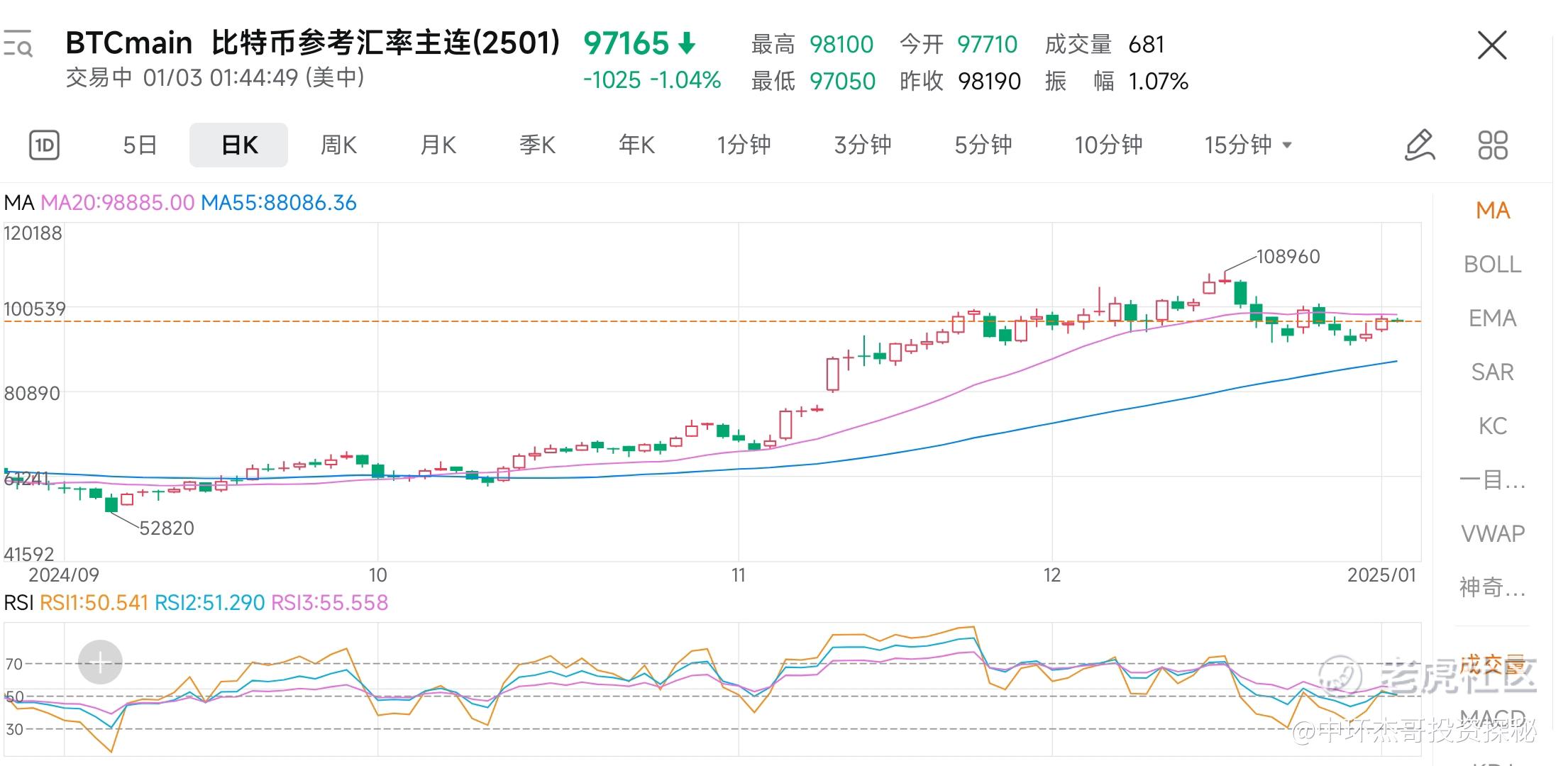Select the 5日 five-day view
This screenshot has width=1568, height=766.
pyautogui.click(x=140, y=145)
